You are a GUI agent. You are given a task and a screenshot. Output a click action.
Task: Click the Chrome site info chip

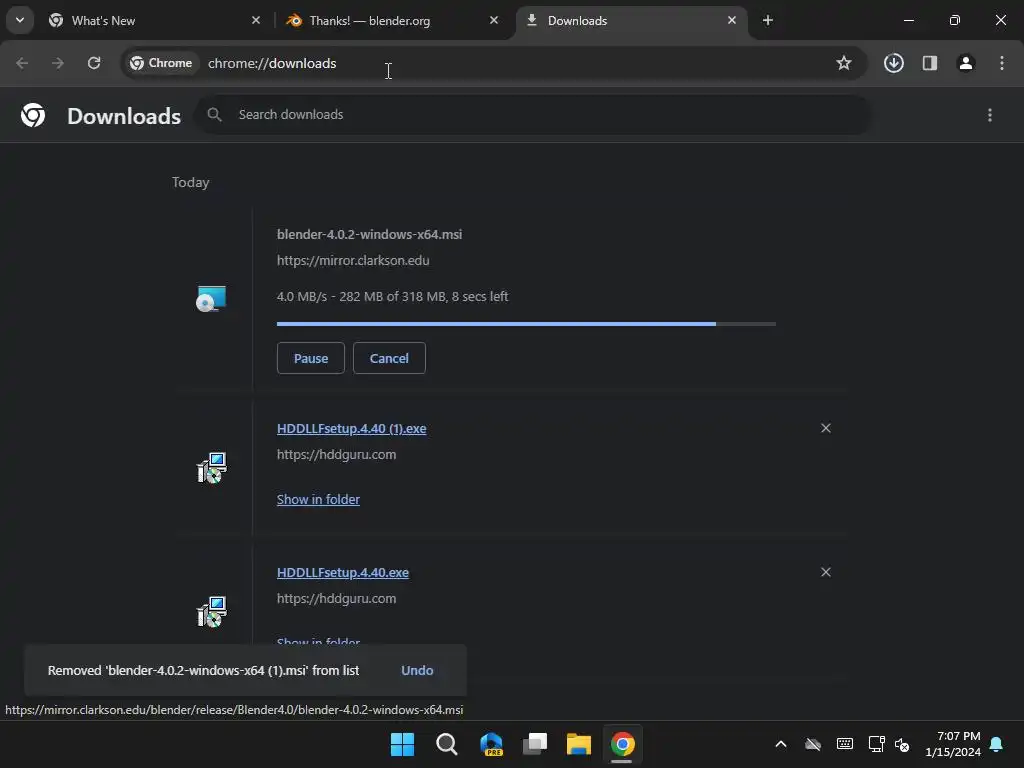click(x=161, y=63)
